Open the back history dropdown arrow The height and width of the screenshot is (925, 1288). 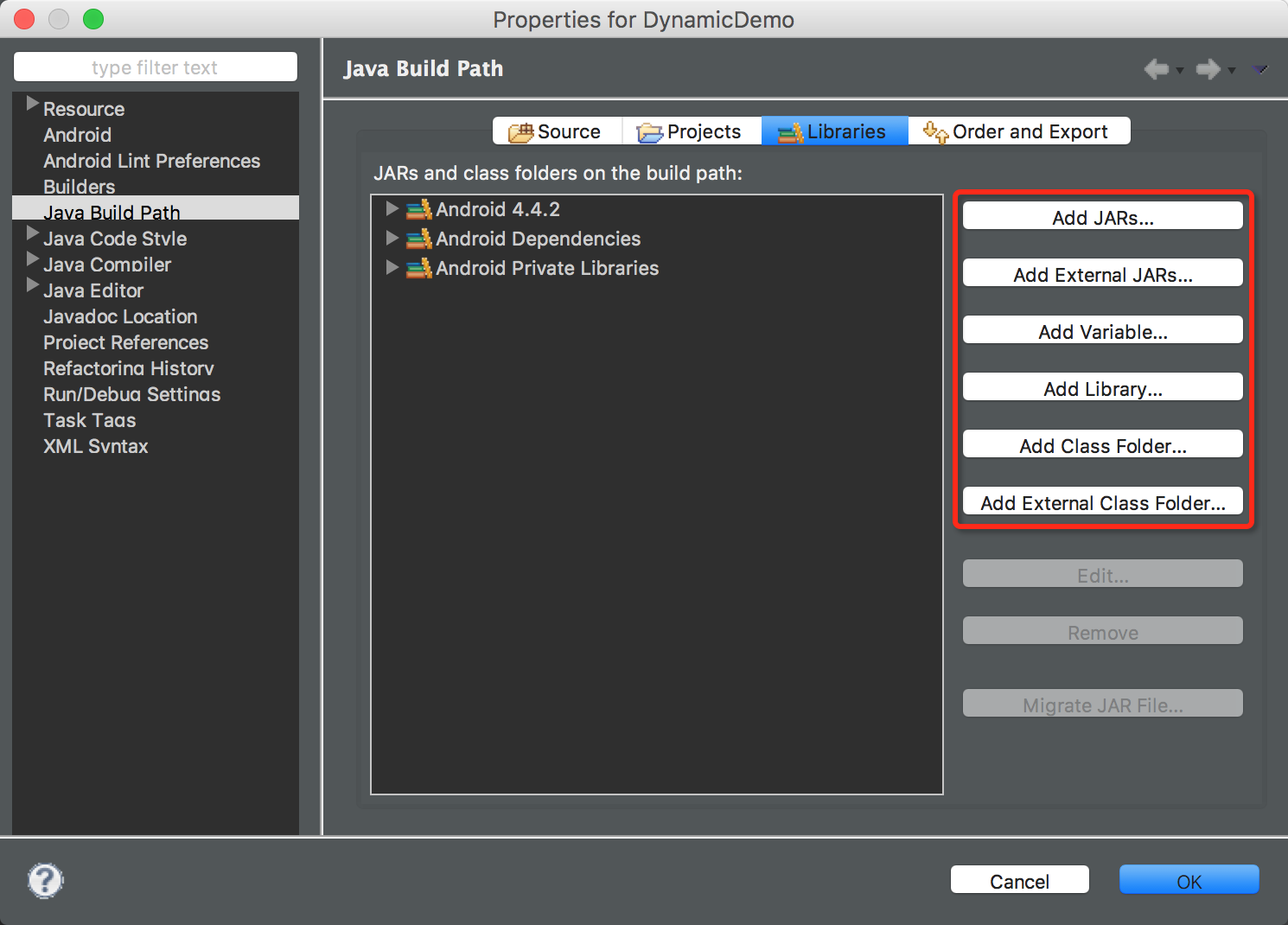tap(1180, 71)
